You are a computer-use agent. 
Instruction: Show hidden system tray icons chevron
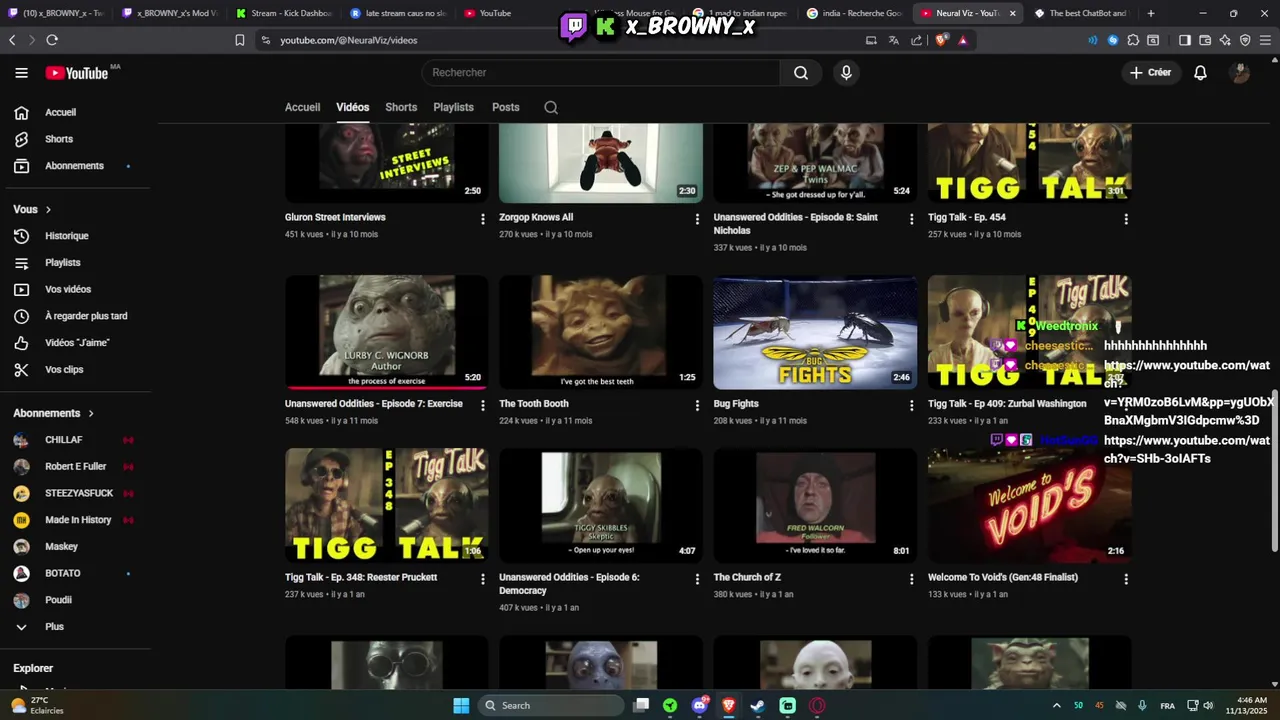click(x=1056, y=705)
